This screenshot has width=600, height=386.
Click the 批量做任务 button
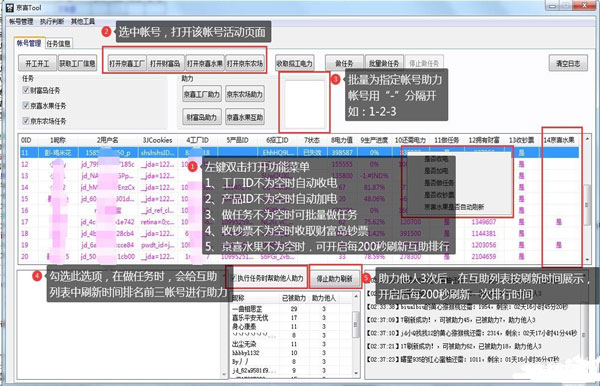pyautogui.click(x=384, y=64)
